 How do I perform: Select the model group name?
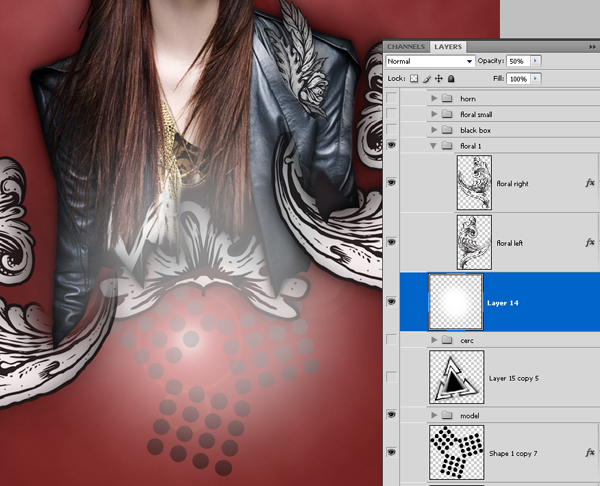tap(470, 416)
